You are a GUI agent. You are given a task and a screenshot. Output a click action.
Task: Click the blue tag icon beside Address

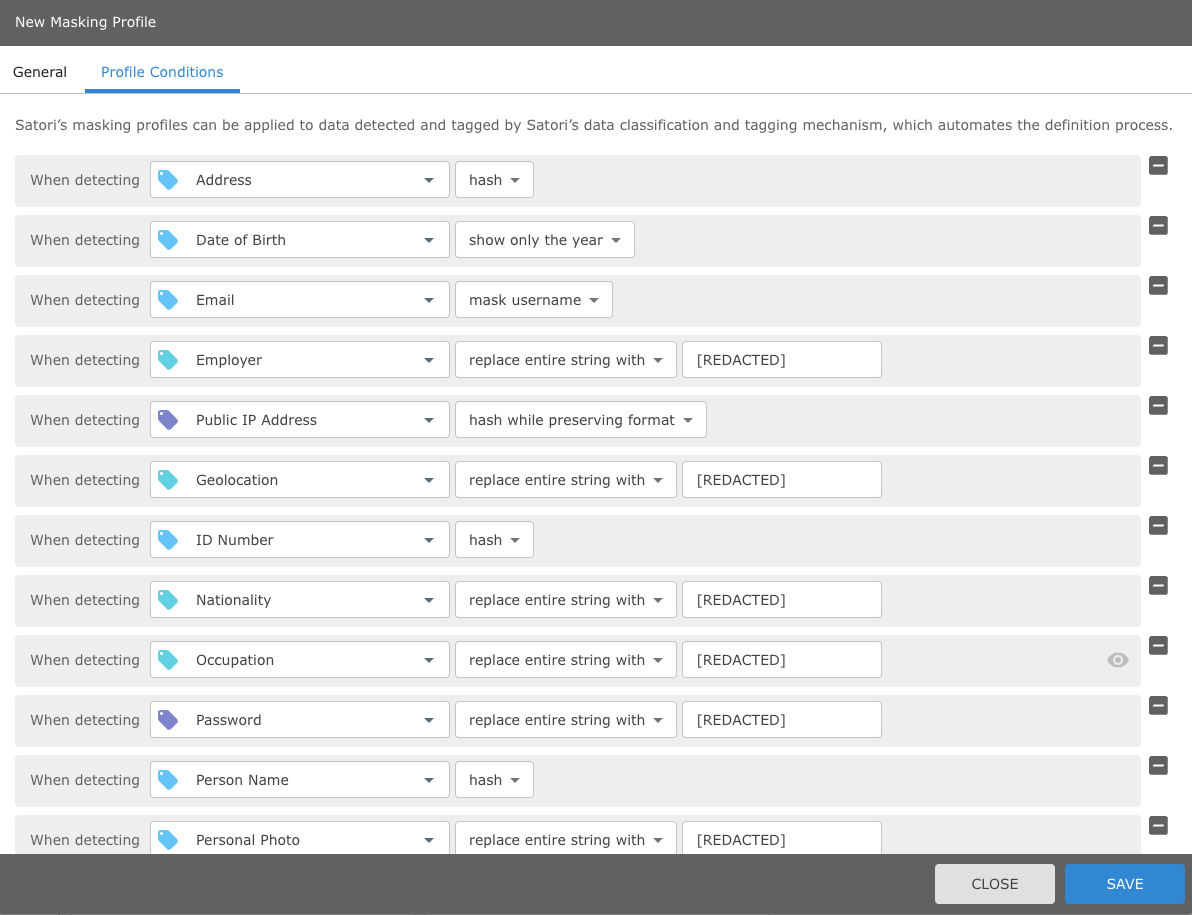168,180
